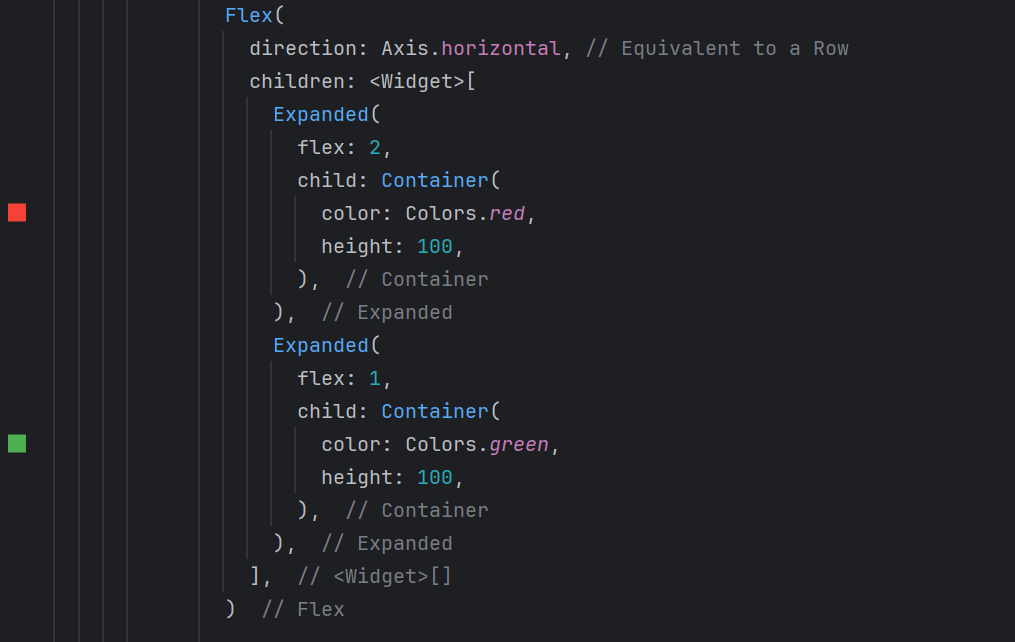Click the flex value 2
This screenshot has width=1015, height=642.
(x=375, y=148)
